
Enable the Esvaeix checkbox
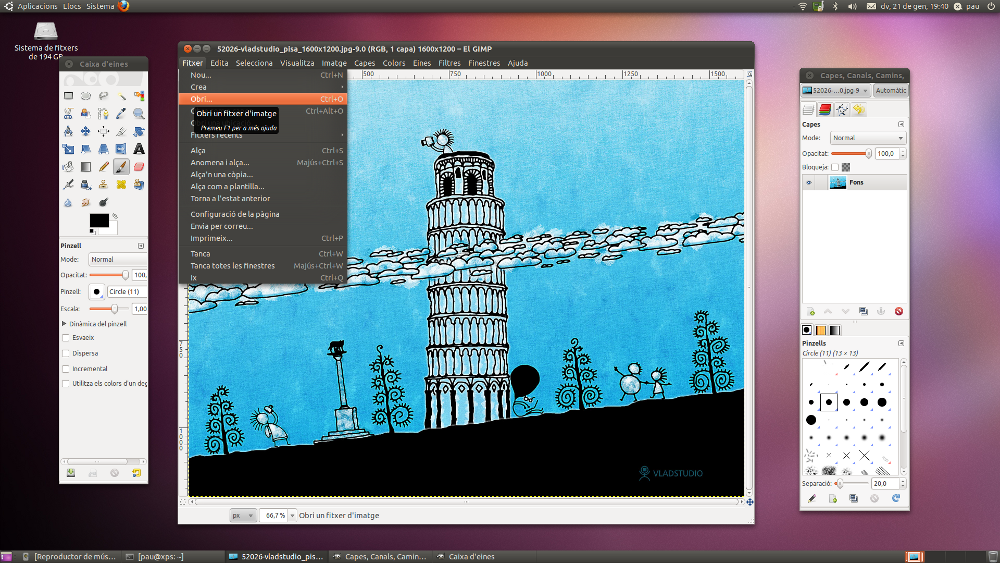pos(66,338)
